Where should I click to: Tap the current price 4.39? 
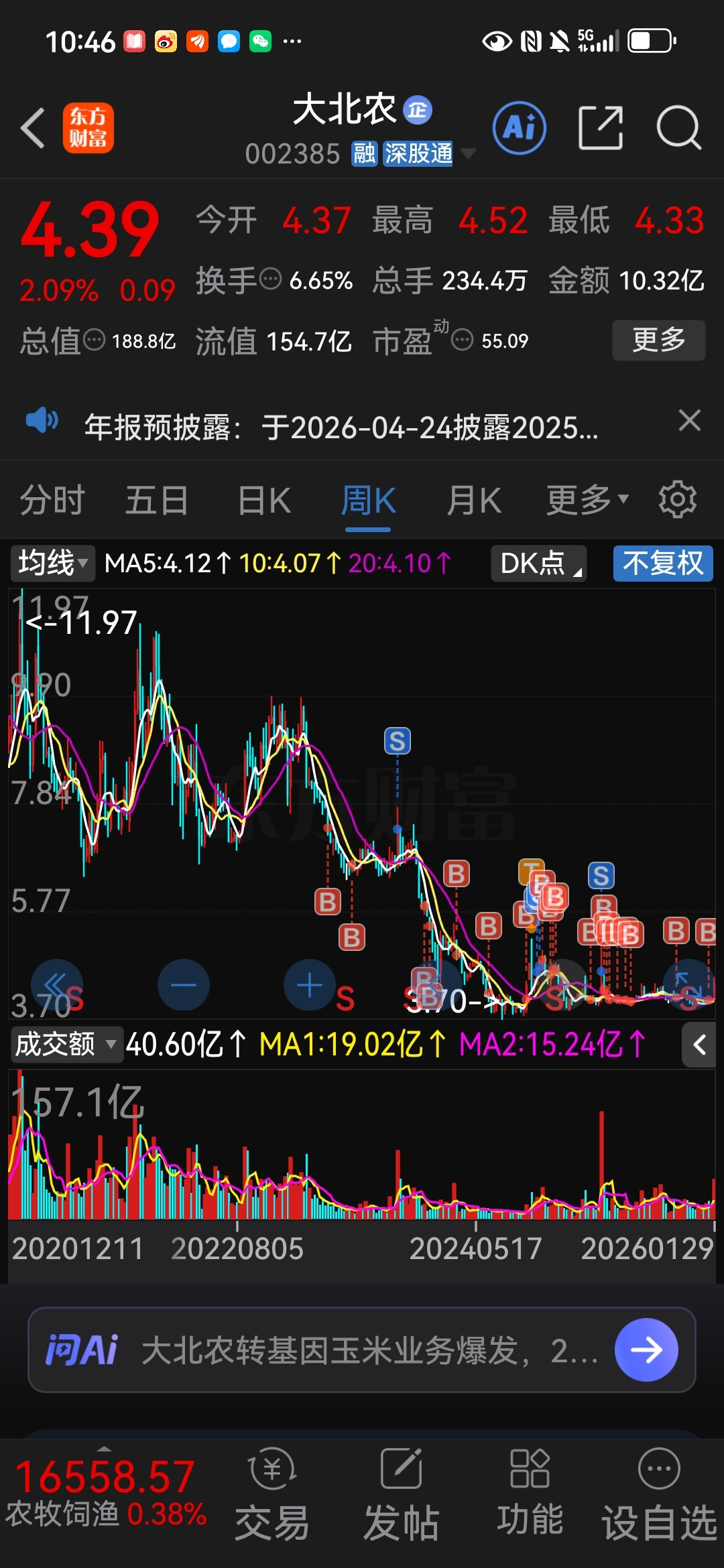point(90,229)
